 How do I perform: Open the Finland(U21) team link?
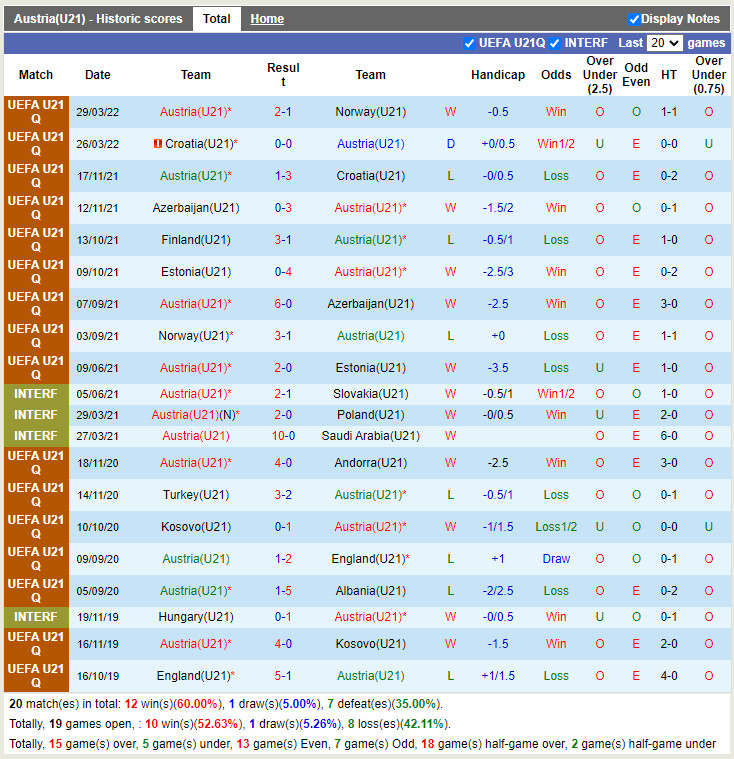[196, 240]
